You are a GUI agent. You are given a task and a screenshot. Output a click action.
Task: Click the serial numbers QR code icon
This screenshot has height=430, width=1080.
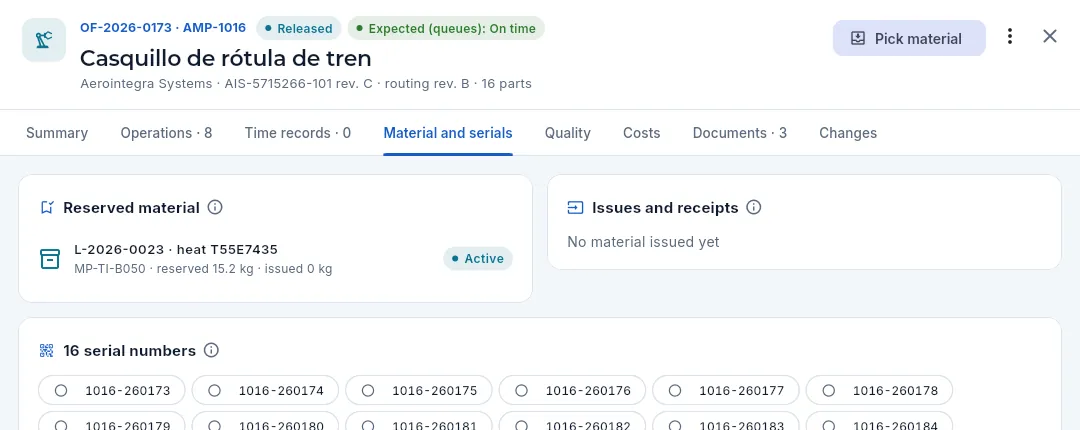(47, 351)
